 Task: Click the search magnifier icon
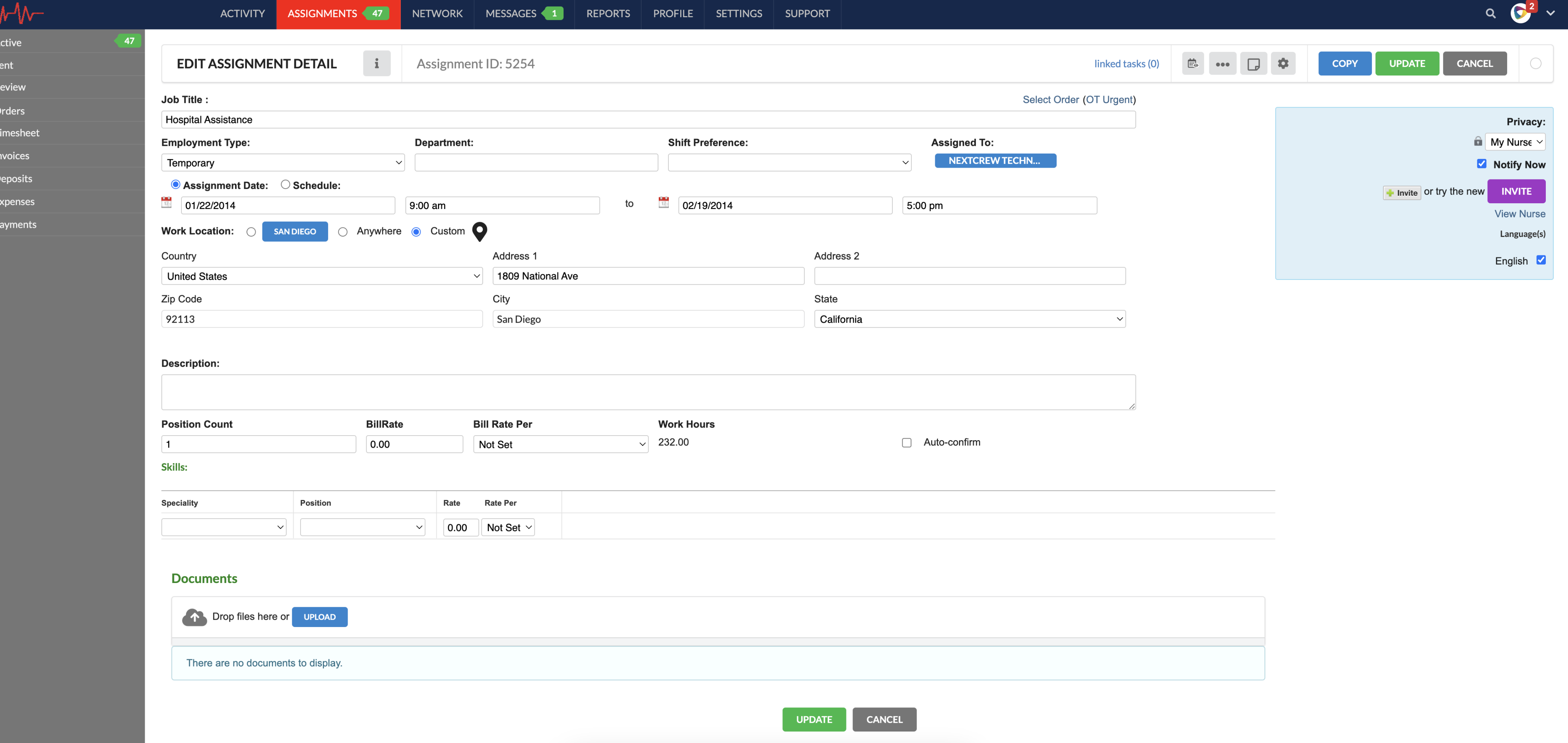[x=1490, y=13]
